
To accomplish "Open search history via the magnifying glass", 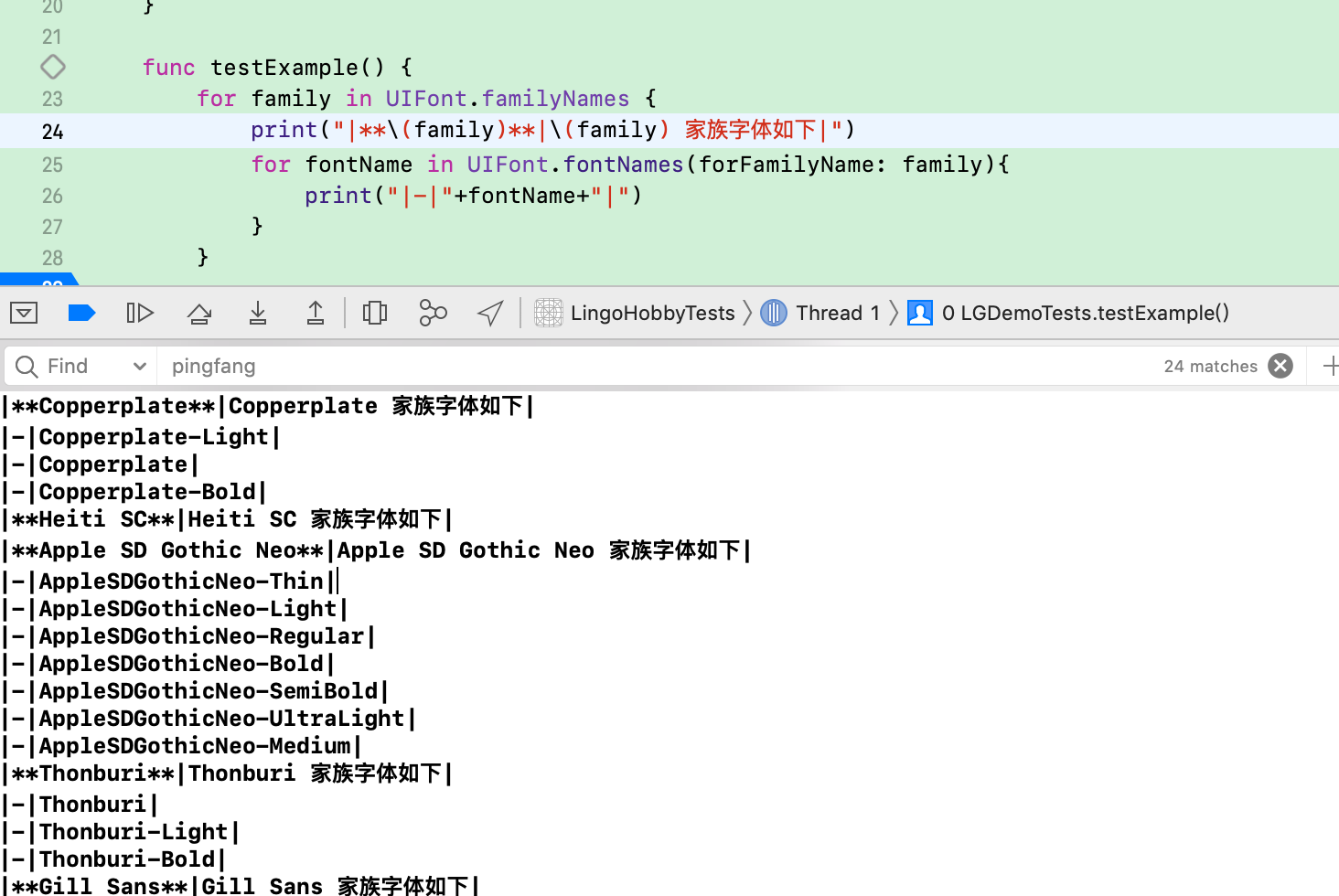I will [26, 365].
